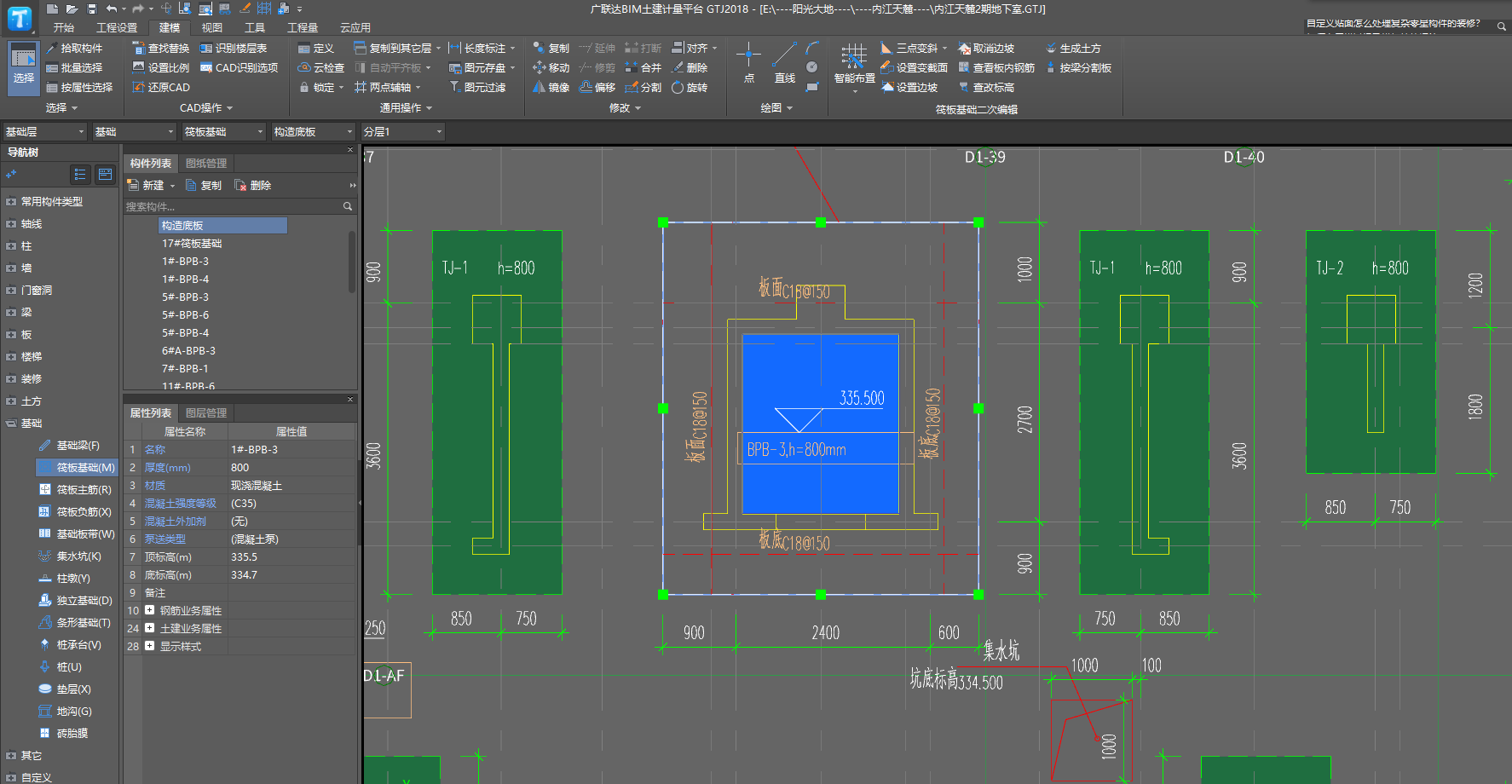The height and width of the screenshot is (784, 1512).
Task: Select the 点 draw tool
Action: click(x=749, y=64)
